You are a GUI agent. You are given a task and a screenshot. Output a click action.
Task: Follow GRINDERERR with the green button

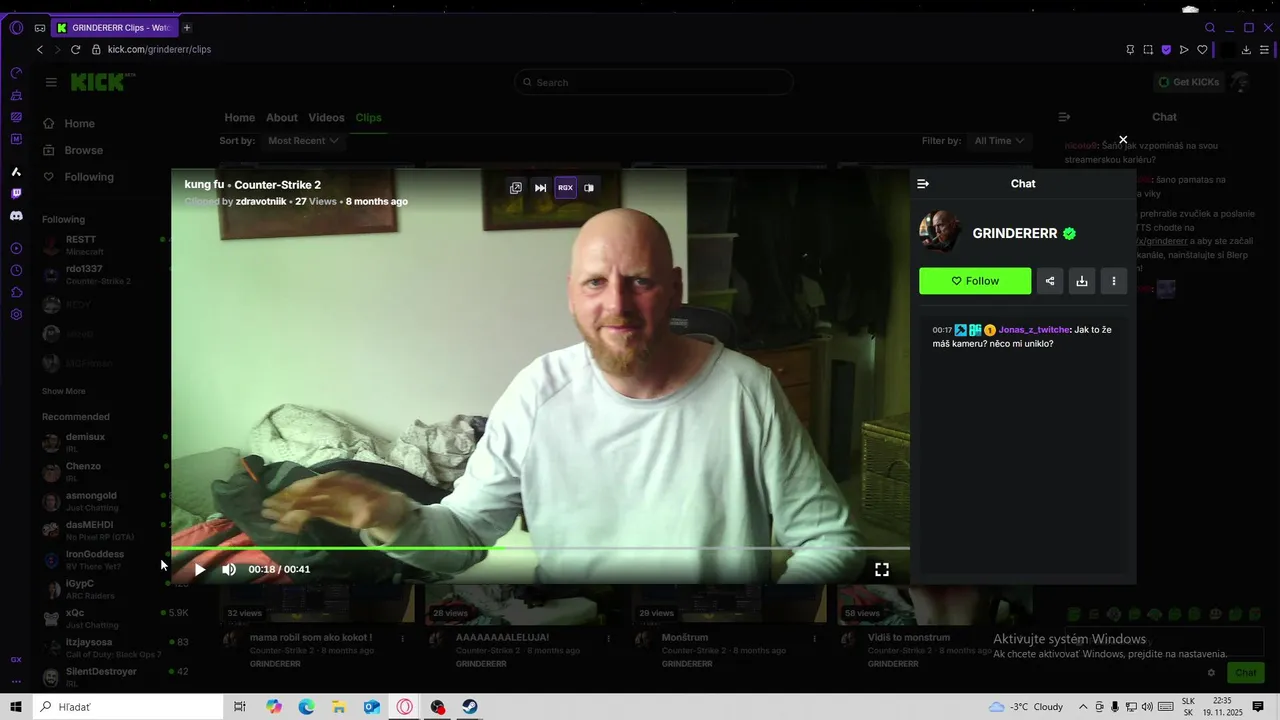coord(975,281)
